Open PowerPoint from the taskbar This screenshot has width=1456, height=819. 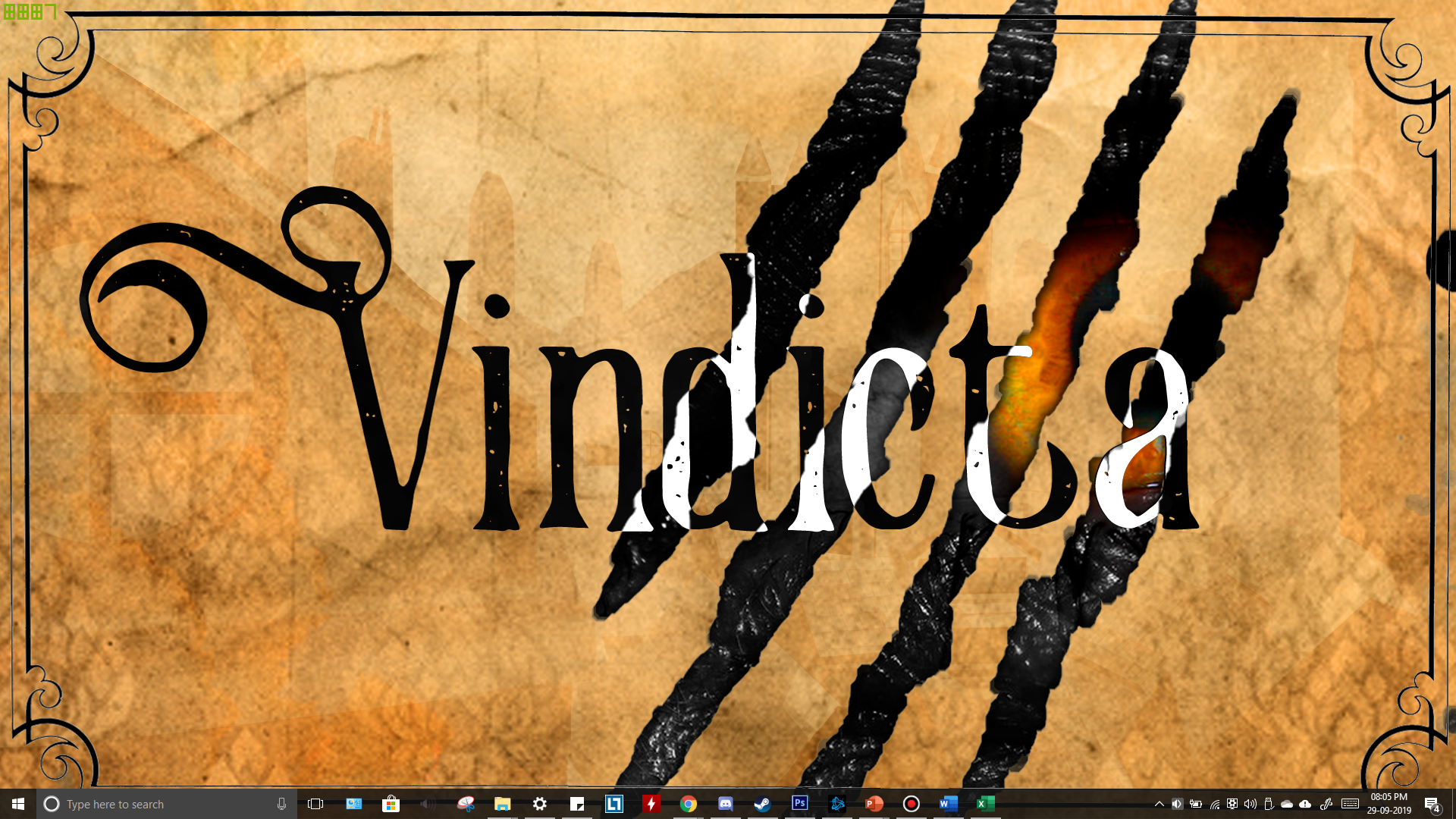tap(874, 804)
